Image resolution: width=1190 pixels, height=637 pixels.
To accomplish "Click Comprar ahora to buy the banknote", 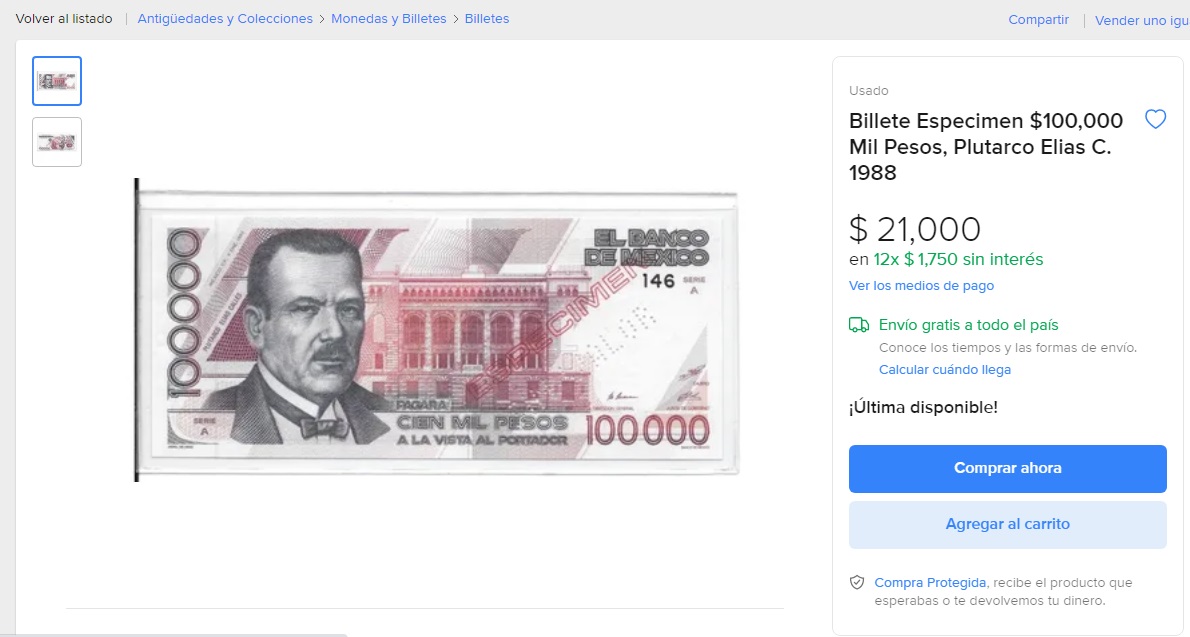I will tap(1007, 468).
